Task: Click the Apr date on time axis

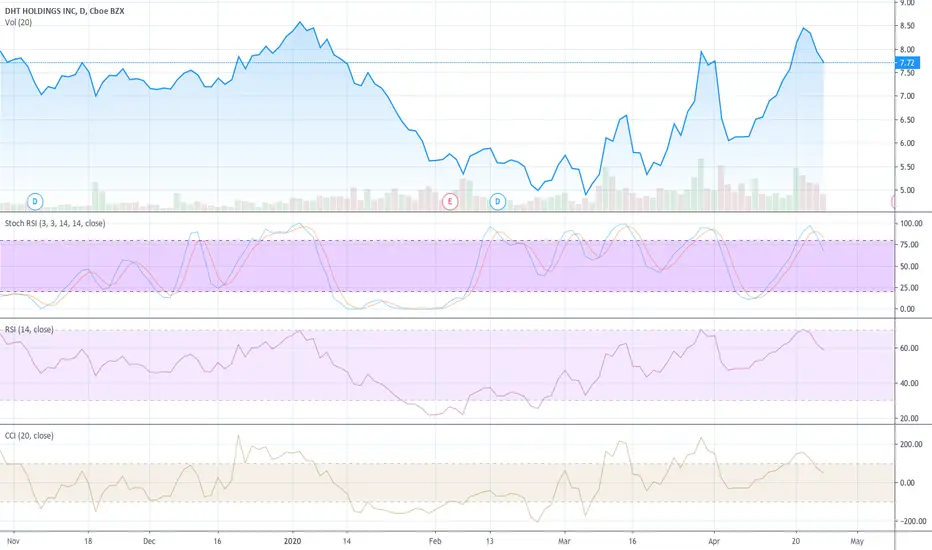Action: (714, 541)
